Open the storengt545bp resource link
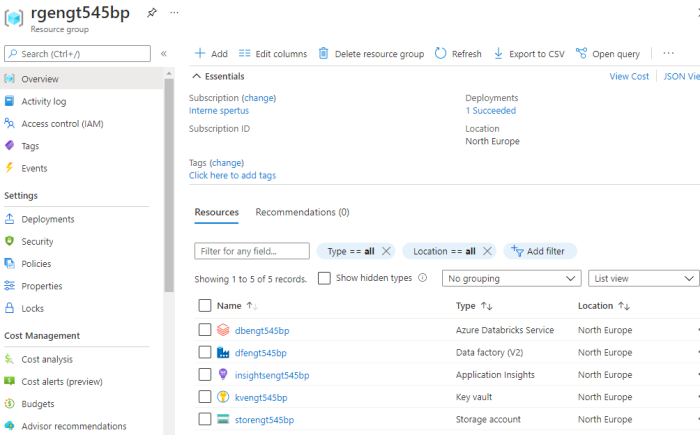 coord(264,420)
